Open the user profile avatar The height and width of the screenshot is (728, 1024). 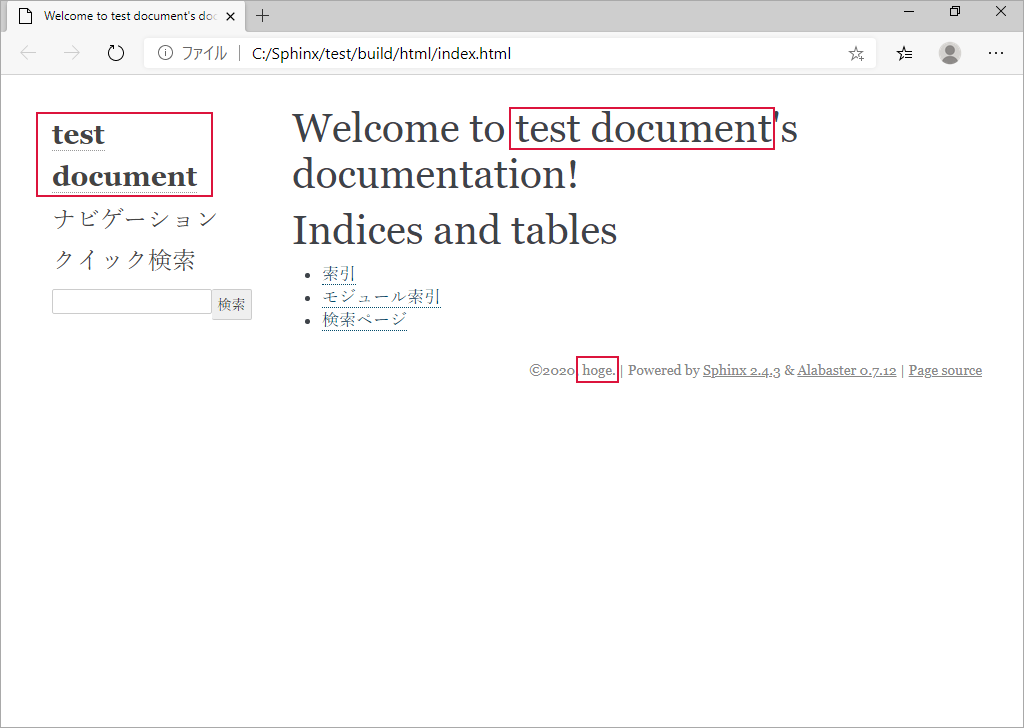click(x=950, y=53)
